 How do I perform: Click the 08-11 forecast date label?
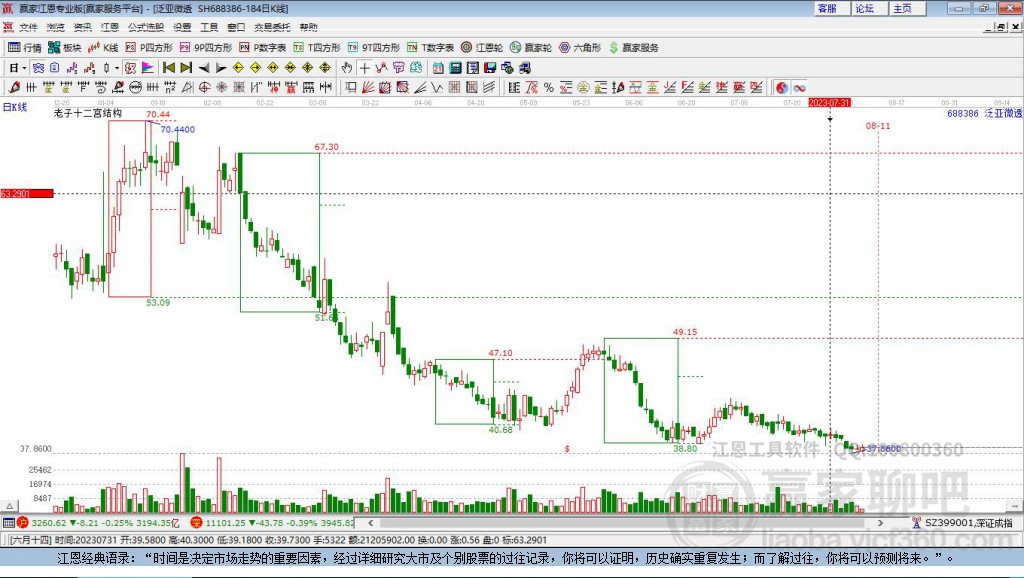pyautogui.click(x=878, y=125)
